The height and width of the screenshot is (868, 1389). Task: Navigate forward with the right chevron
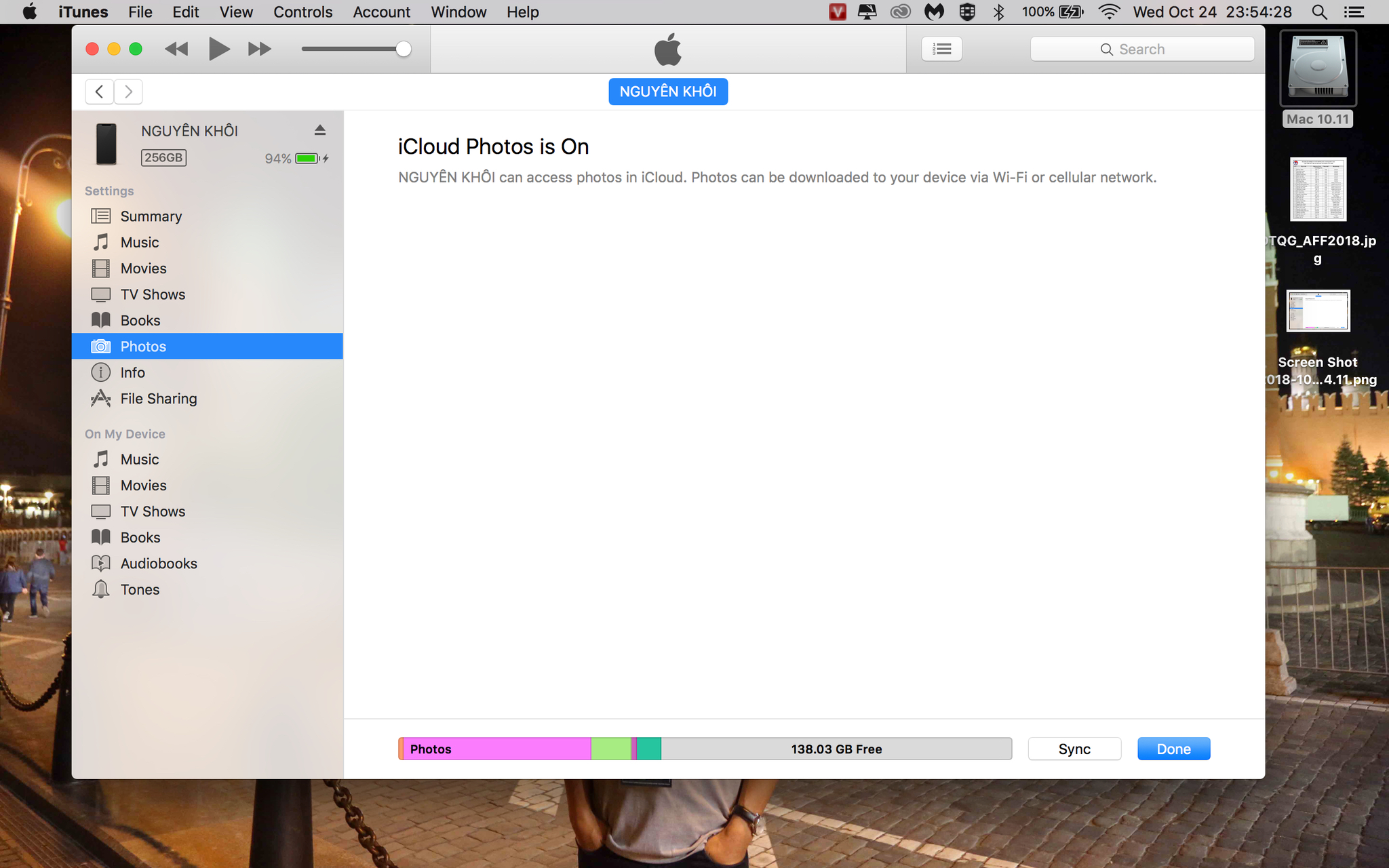(x=128, y=92)
